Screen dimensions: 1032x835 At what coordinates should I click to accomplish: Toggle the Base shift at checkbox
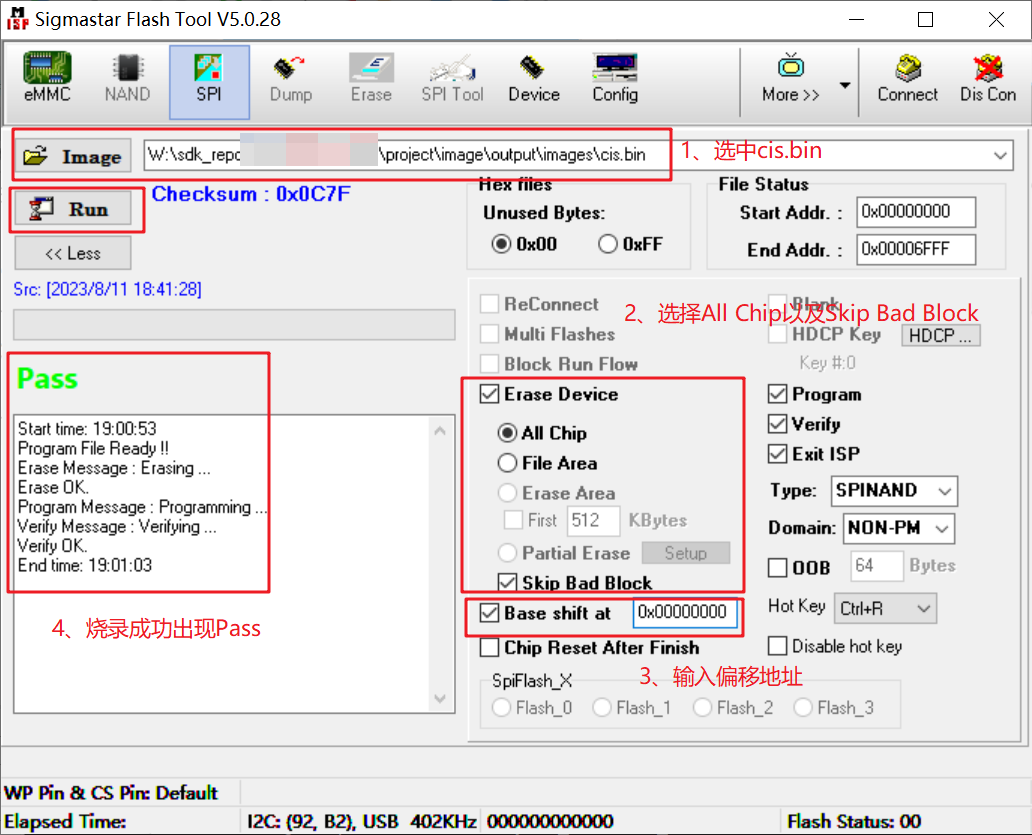point(489,613)
